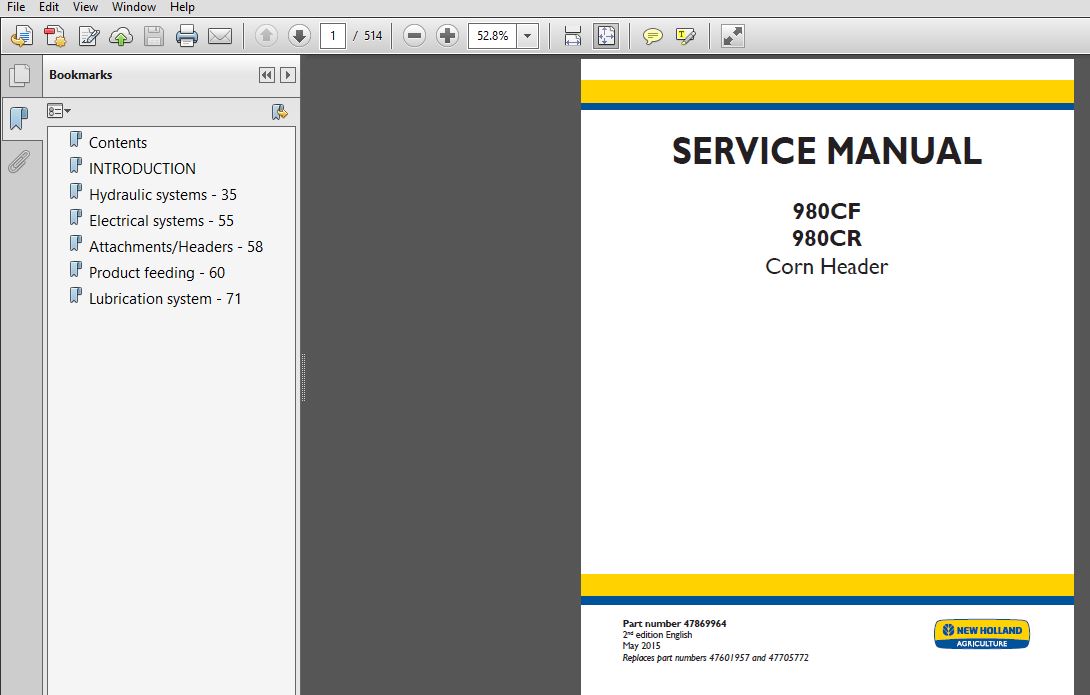Screen dimensions: 1090x695
Task: Open the zoom level dropdown arrow
Action: (528, 35)
